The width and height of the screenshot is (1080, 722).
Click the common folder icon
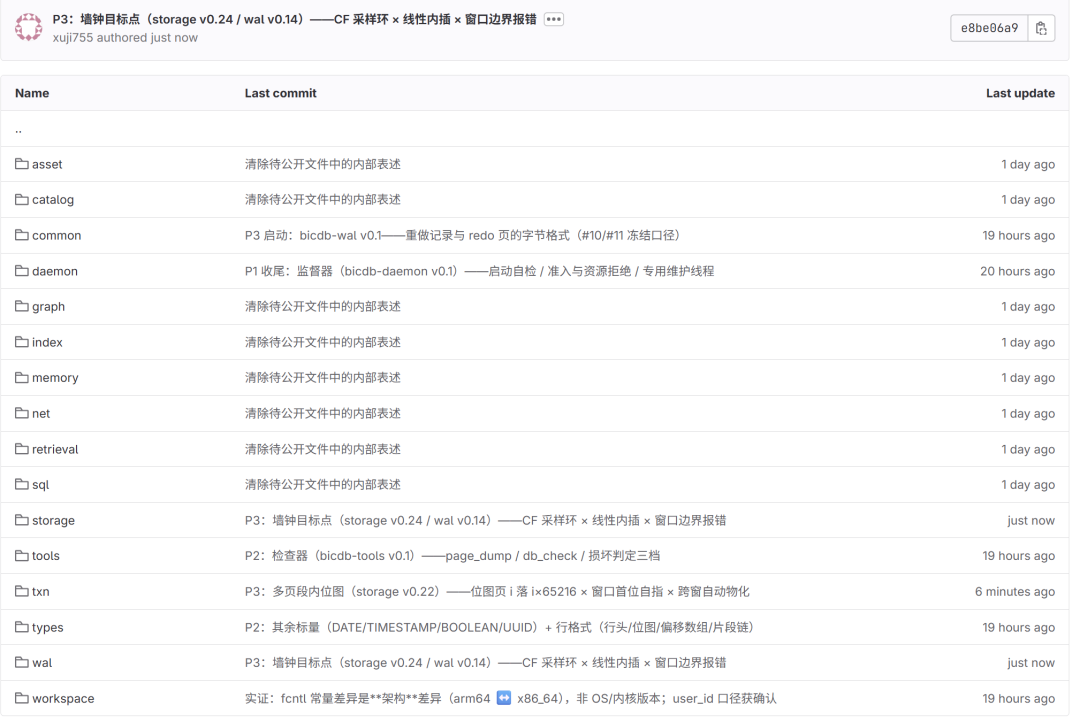tap(21, 235)
